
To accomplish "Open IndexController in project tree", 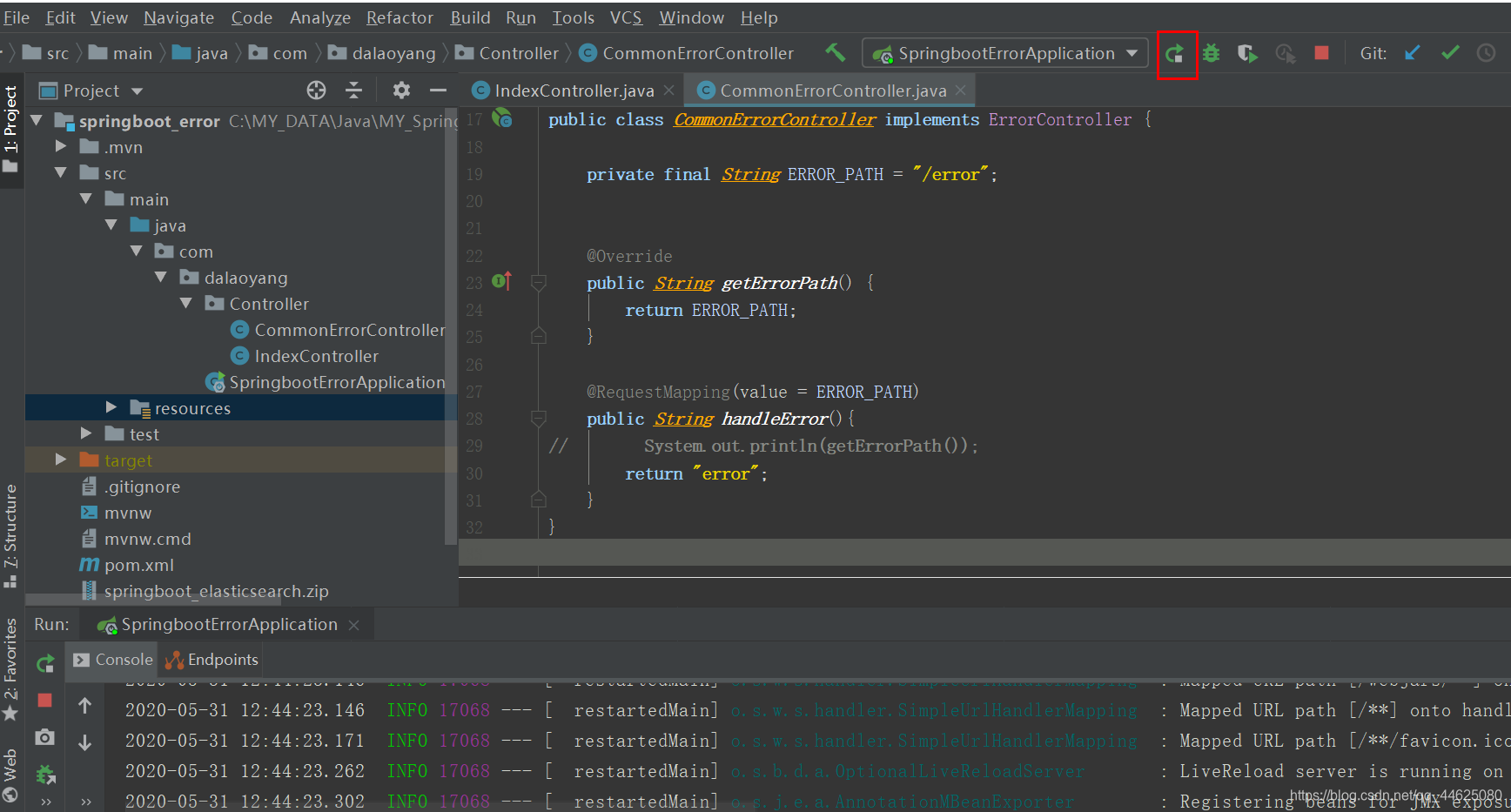I will click(305, 356).
